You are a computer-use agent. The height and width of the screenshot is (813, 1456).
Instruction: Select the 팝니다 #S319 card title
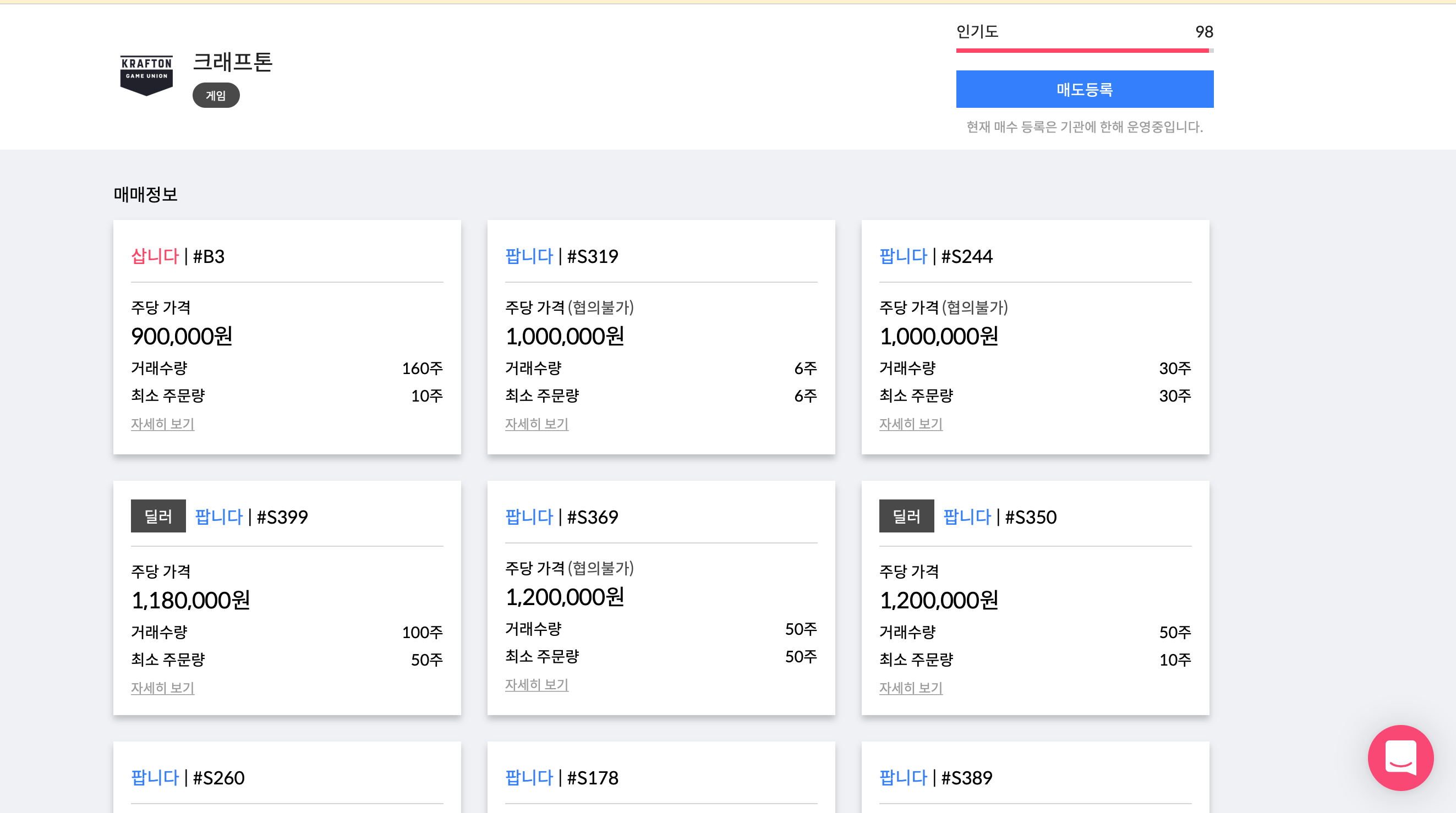pyautogui.click(x=561, y=256)
